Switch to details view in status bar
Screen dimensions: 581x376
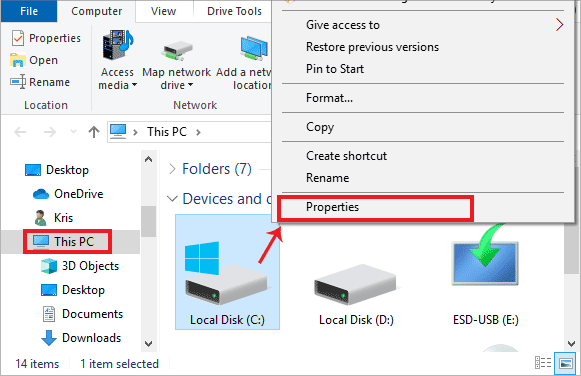pos(543,363)
